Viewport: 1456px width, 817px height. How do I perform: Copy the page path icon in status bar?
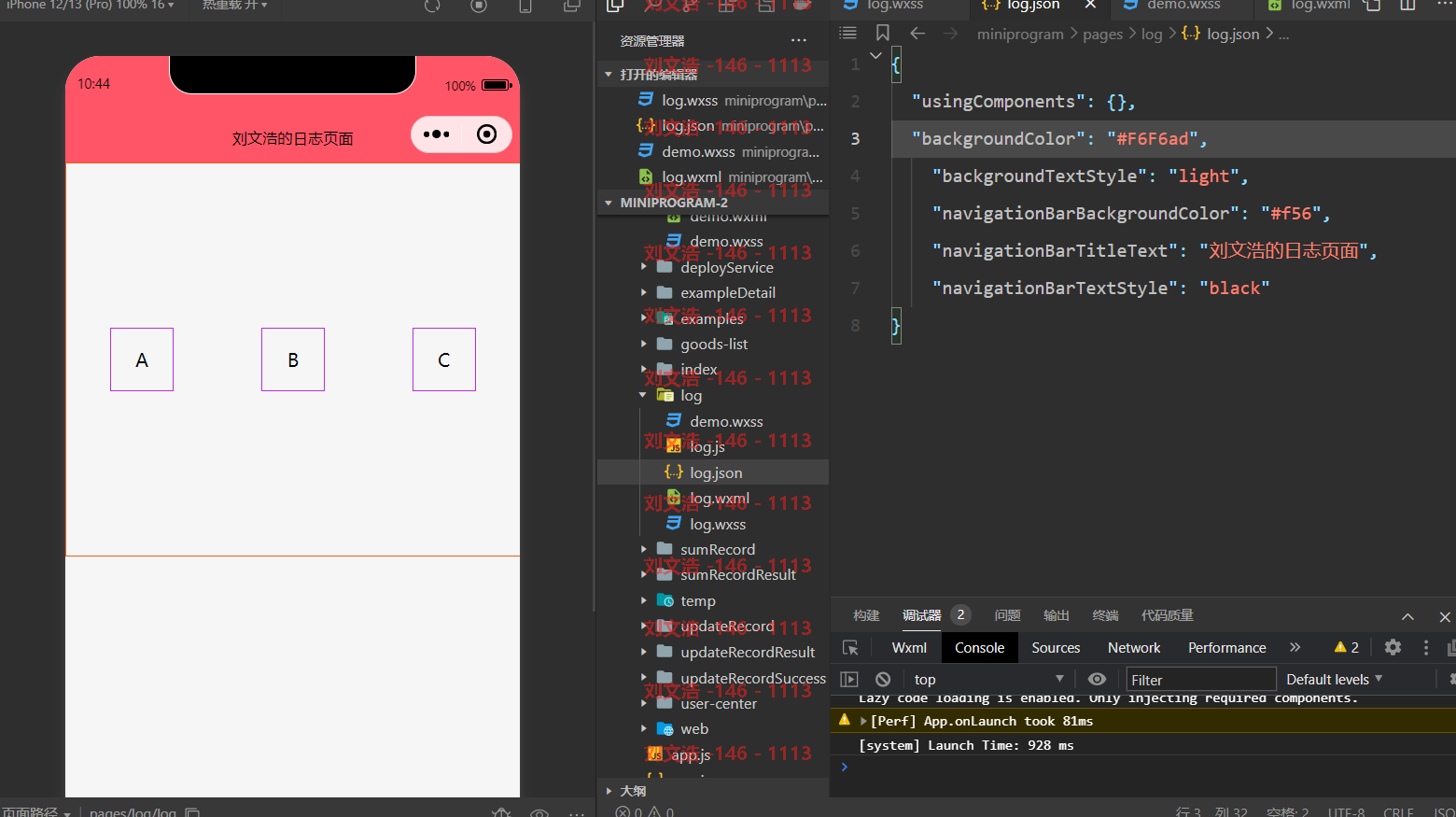(x=192, y=811)
